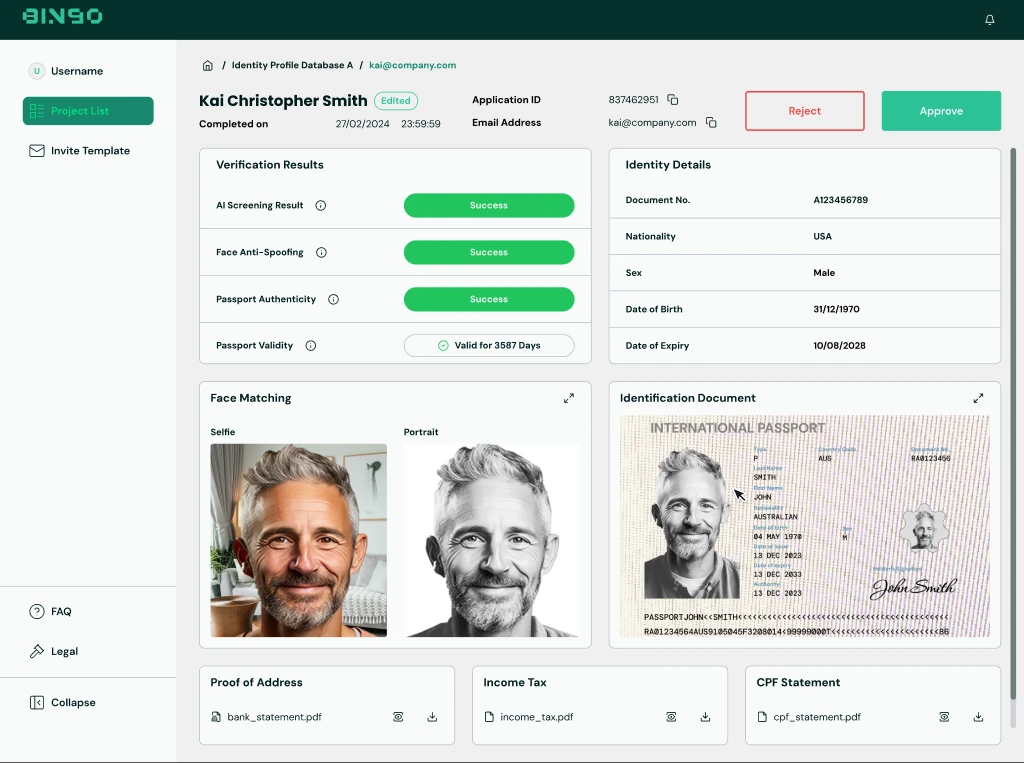Click the bank_statement.pdf file icon
The height and width of the screenshot is (763, 1024).
point(216,717)
